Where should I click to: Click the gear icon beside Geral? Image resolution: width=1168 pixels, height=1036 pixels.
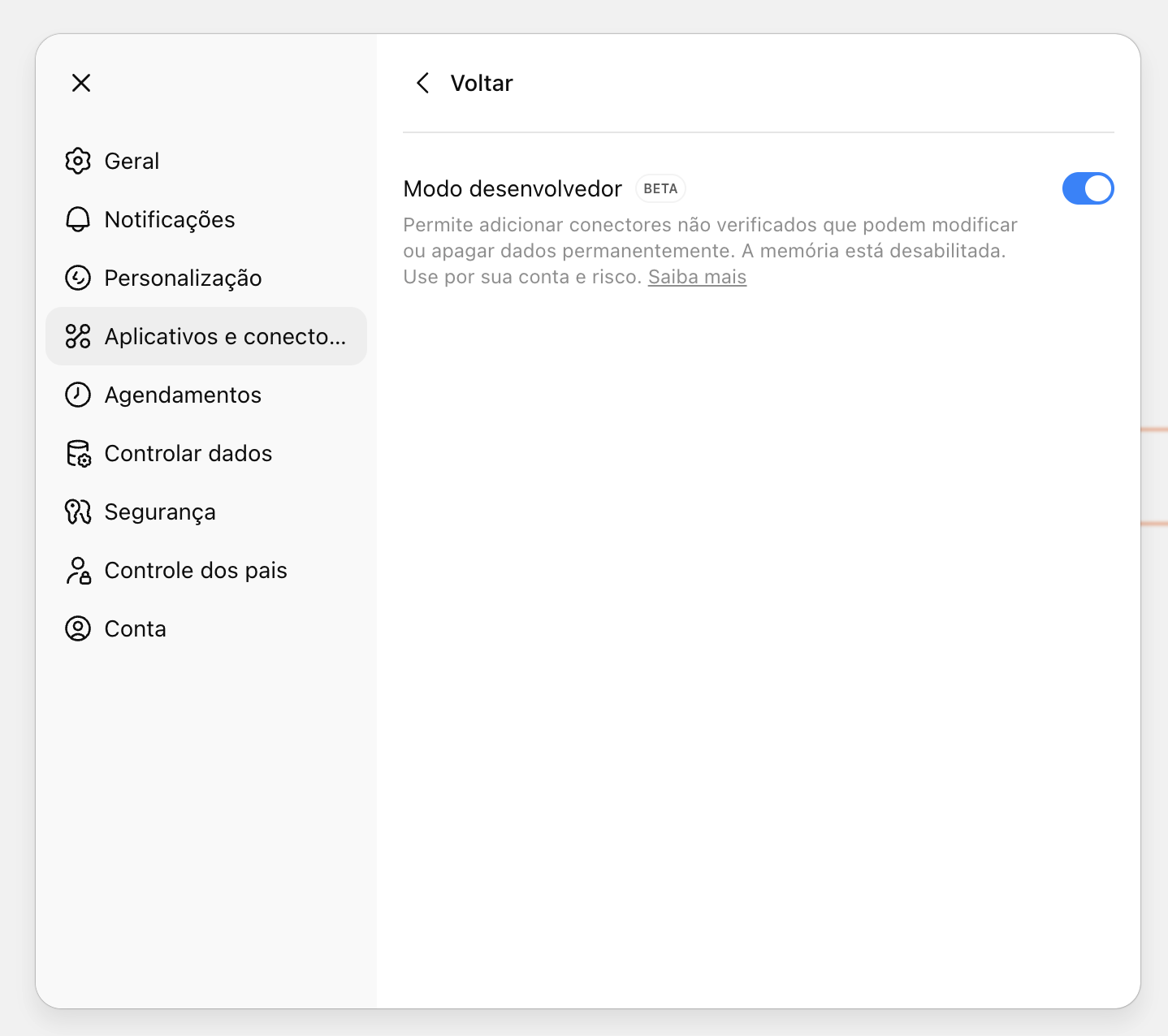click(x=78, y=161)
